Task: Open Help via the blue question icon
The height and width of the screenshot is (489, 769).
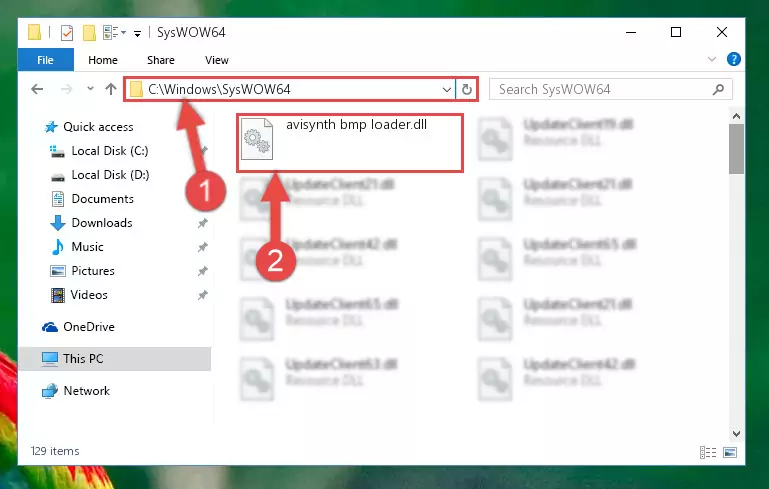Action: 734,59
